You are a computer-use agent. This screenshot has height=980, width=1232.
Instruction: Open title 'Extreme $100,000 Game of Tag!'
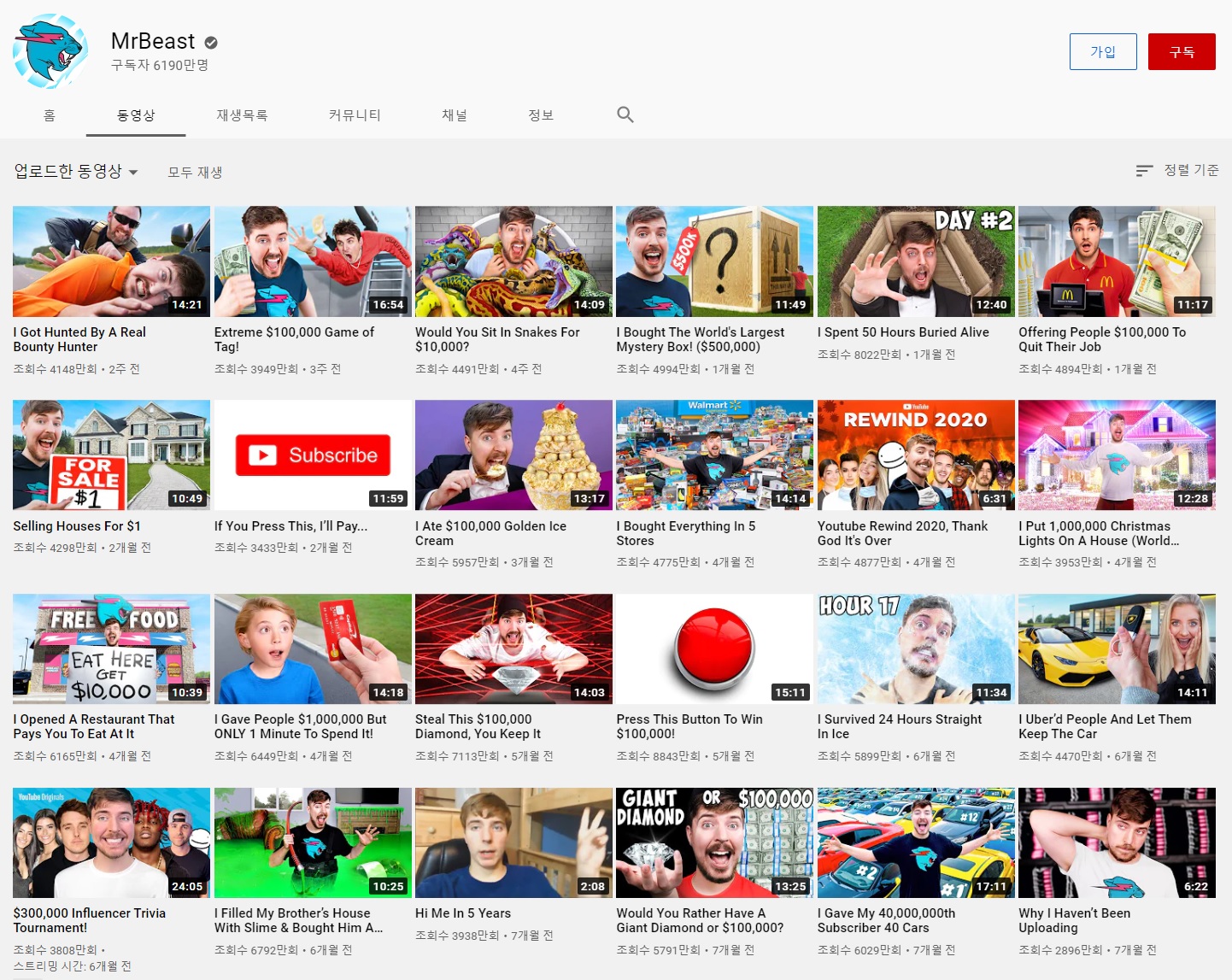294,339
